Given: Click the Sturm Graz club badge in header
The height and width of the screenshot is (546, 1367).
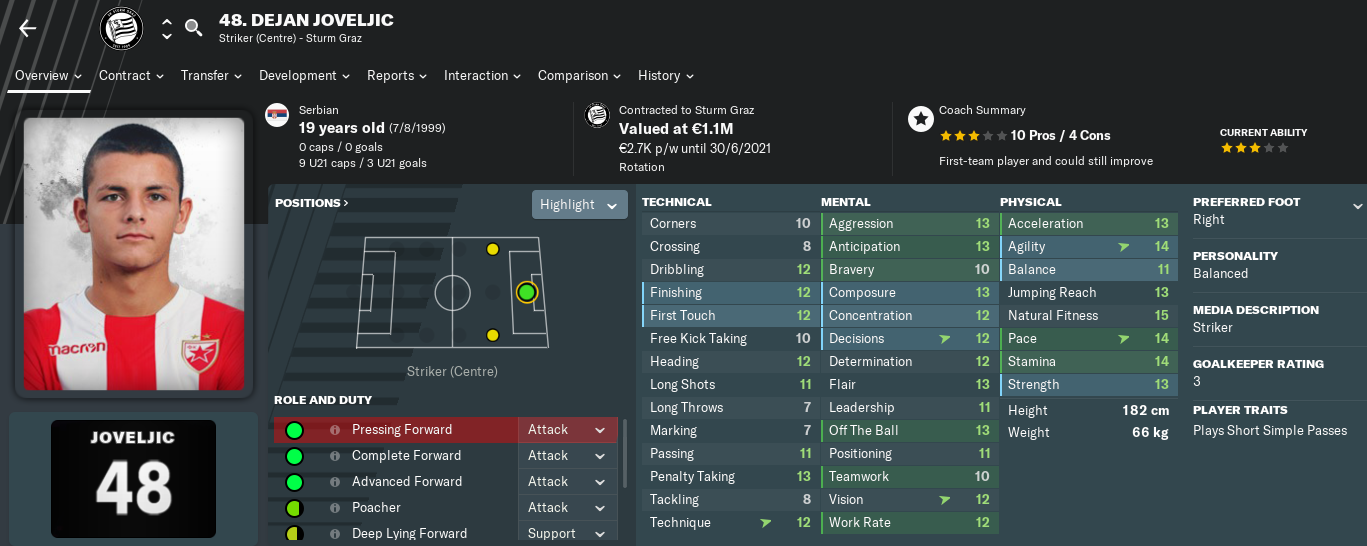Looking at the screenshot, I should [122, 29].
